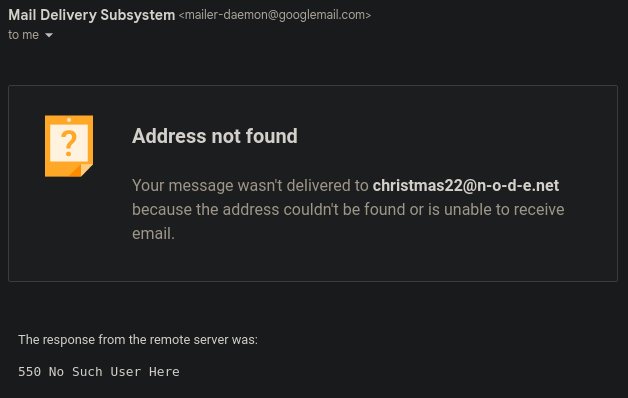Click the orange question-mark note icon
Image resolution: width=628 pixels, height=398 pixels.
point(69,146)
